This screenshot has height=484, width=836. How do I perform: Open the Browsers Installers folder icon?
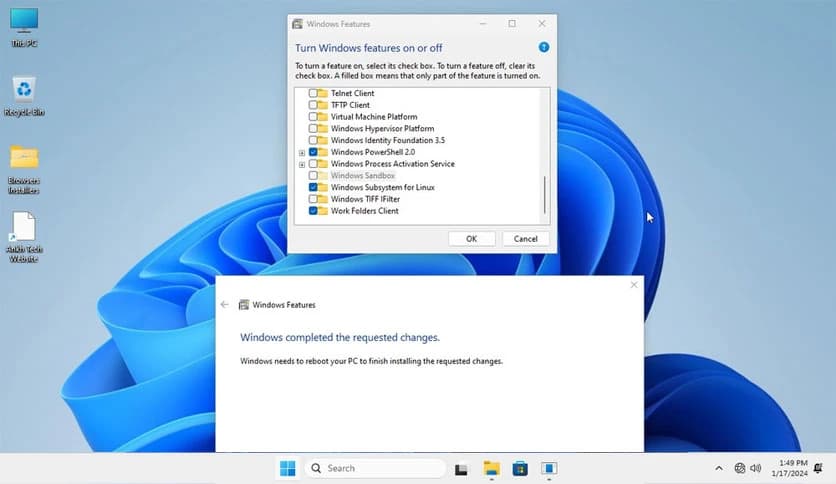point(24,170)
